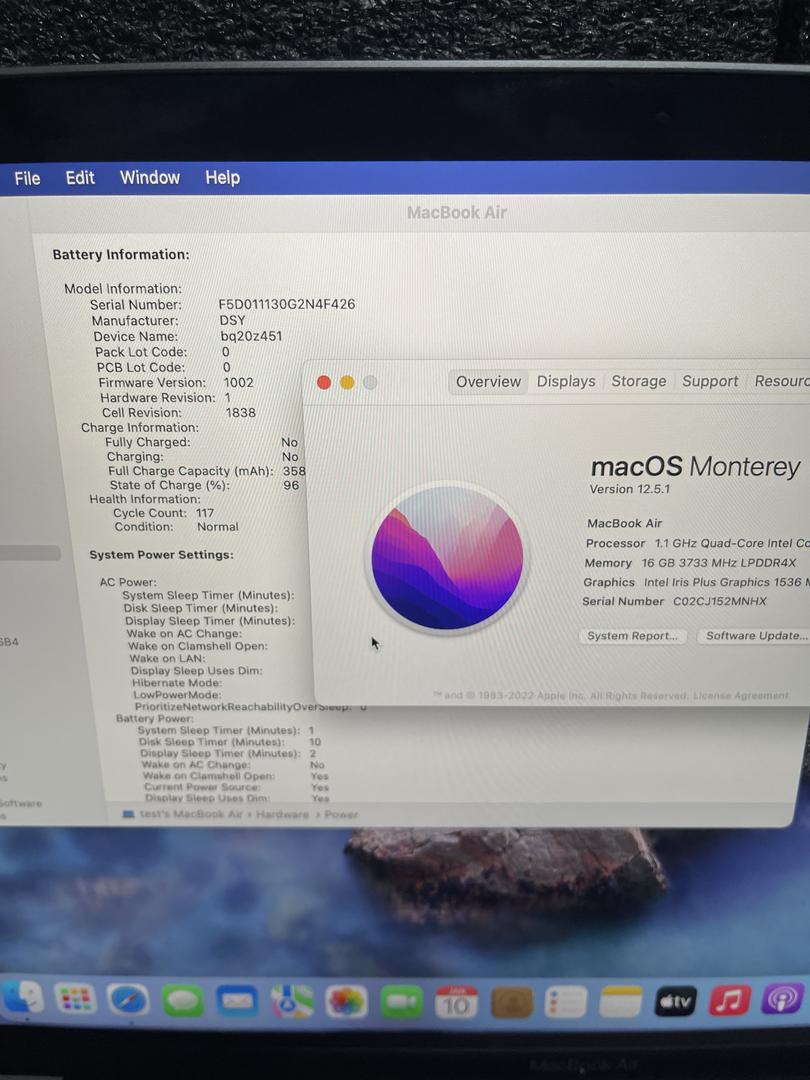Open the Mail app in the Dock
Viewport: 810px width, 1080px height.
pyautogui.click(x=237, y=1001)
